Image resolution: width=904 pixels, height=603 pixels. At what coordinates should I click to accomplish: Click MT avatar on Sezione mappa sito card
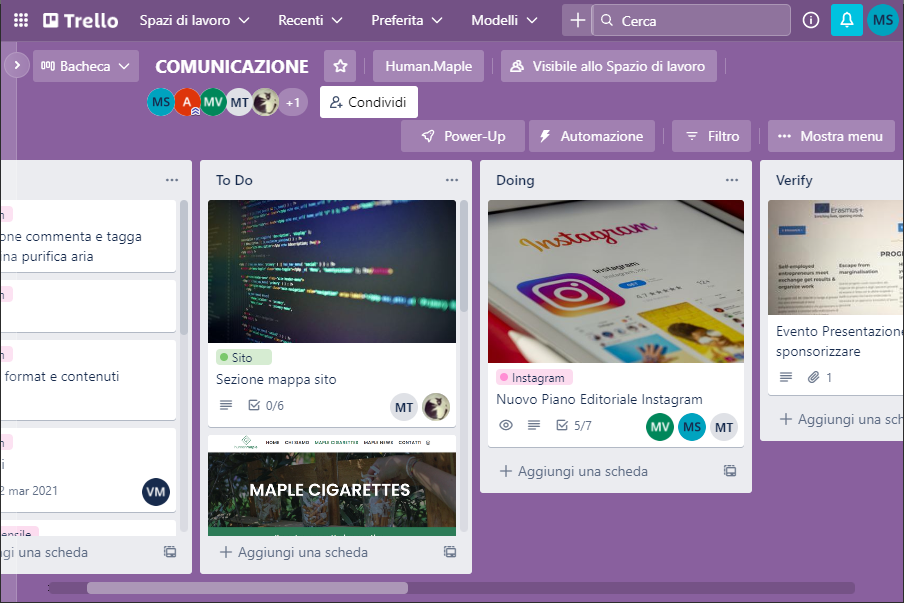(404, 408)
